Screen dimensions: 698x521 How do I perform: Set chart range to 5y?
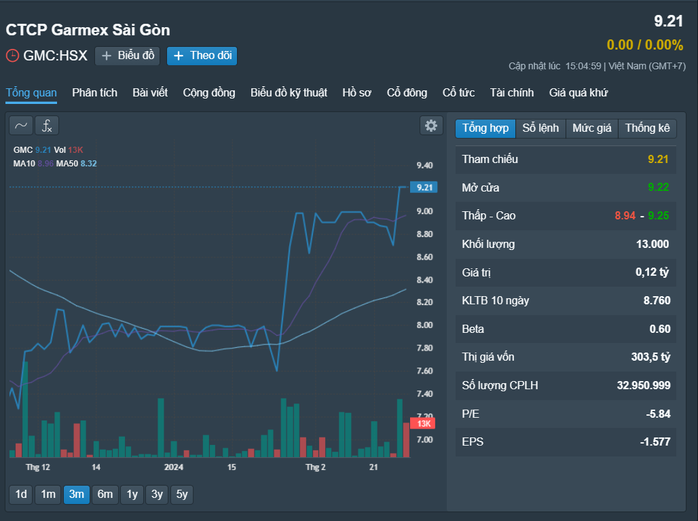[x=182, y=494]
